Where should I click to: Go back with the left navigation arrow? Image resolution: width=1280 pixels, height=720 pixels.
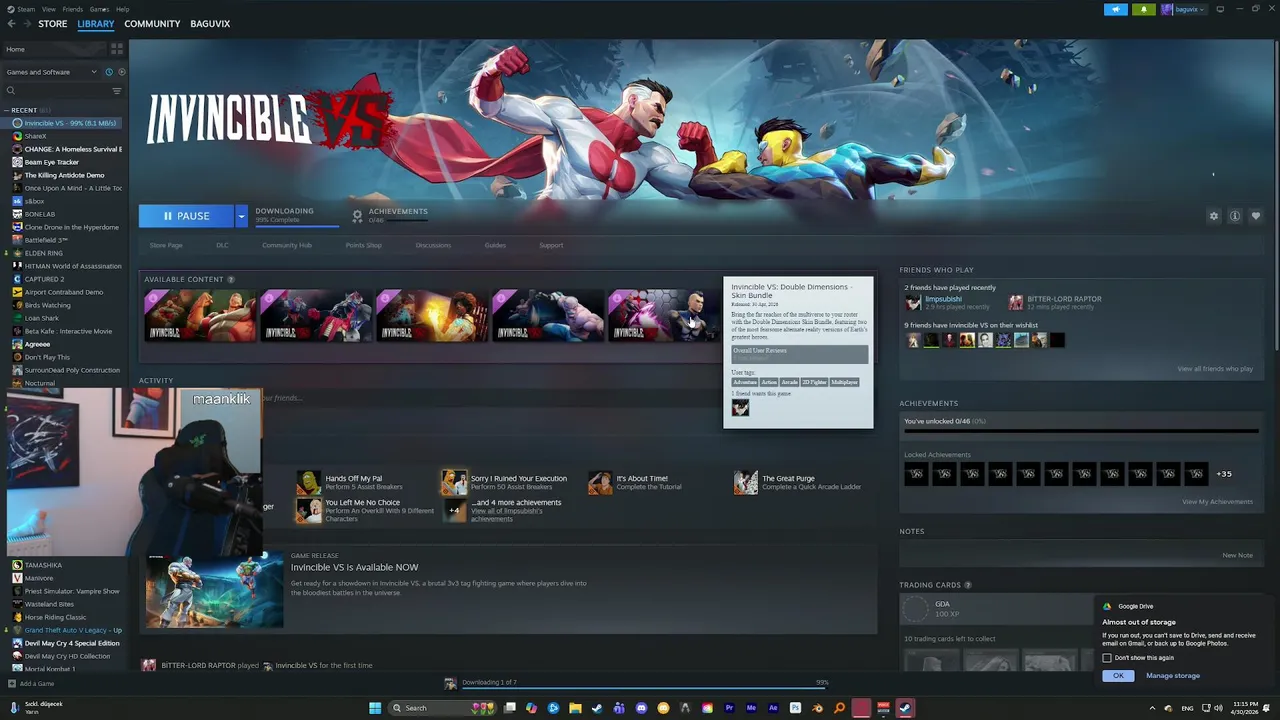pyautogui.click(x=11, y=24)
